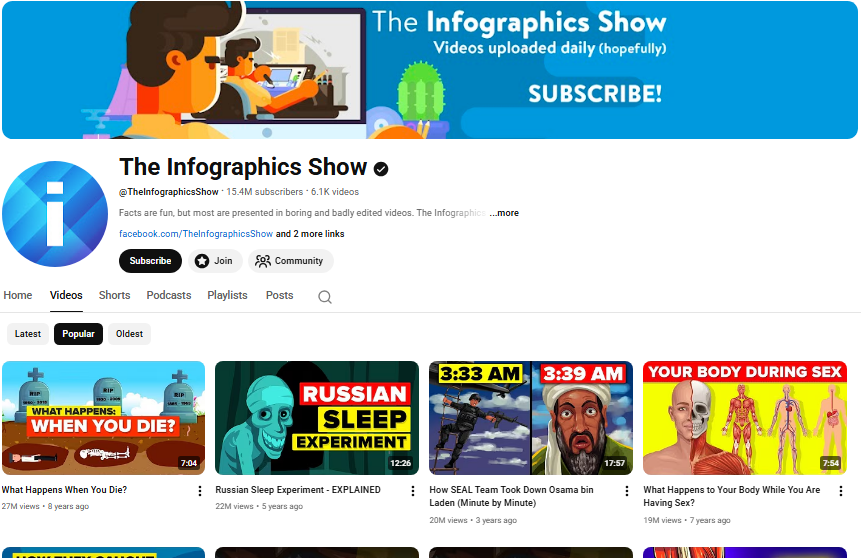Sort videos by Latest
This screenshot has width=861, height=558.
(x=28, y=334)
